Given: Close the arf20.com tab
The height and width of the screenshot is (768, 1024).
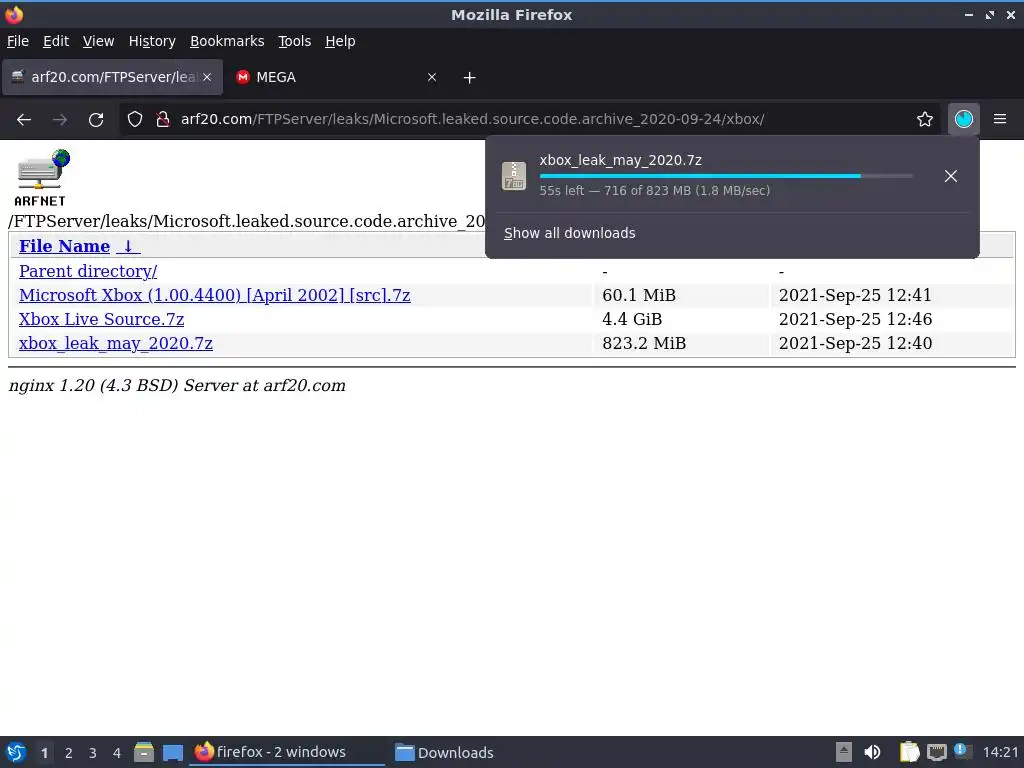Looking at the screenshot, I should tap(207, 77).
